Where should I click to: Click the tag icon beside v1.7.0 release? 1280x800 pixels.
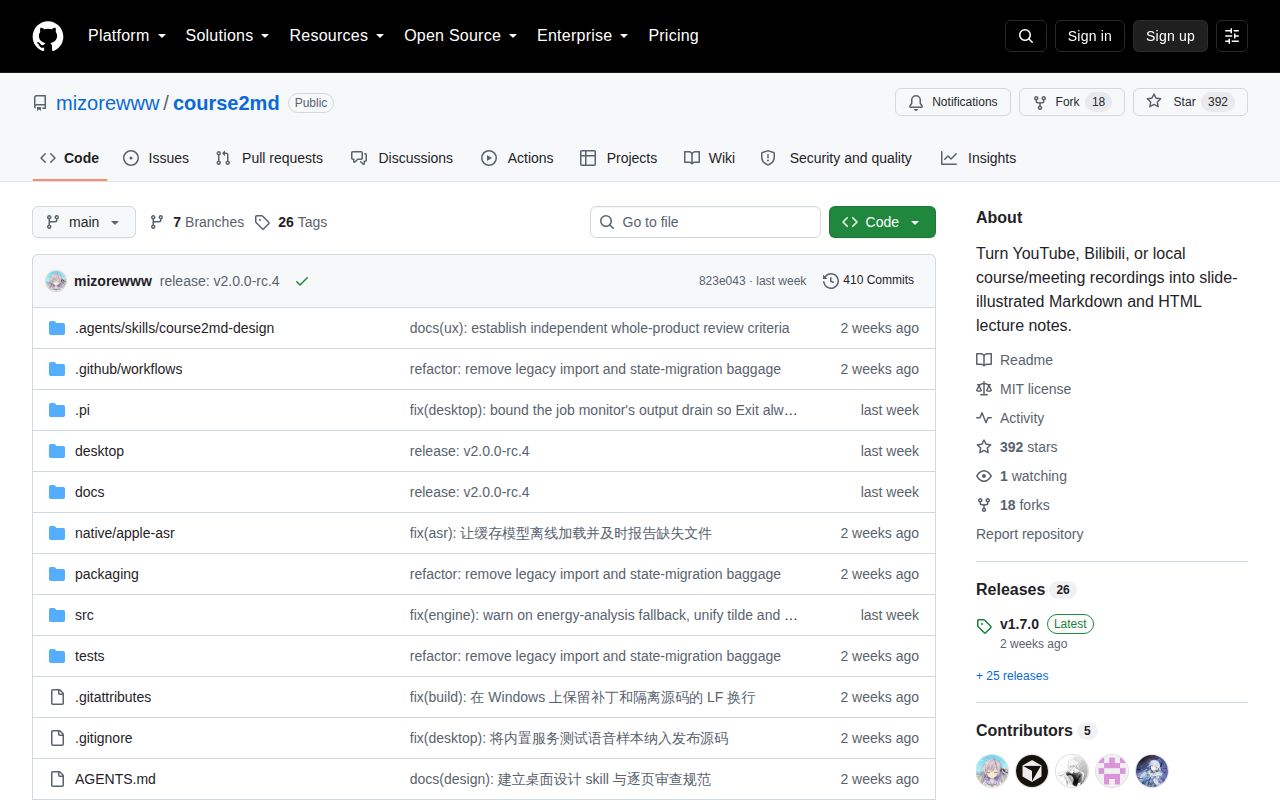[984, 626]
